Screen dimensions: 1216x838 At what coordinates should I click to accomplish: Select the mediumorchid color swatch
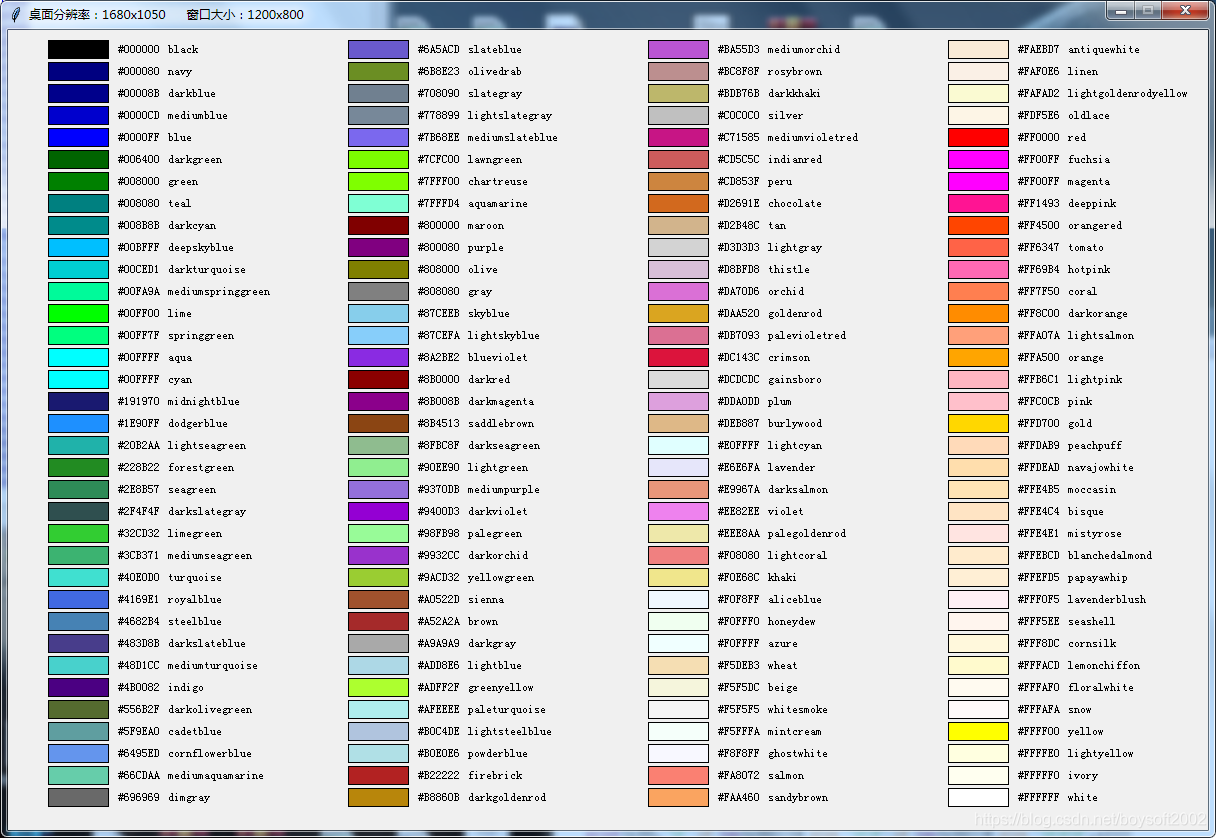[x=678, y=50]
